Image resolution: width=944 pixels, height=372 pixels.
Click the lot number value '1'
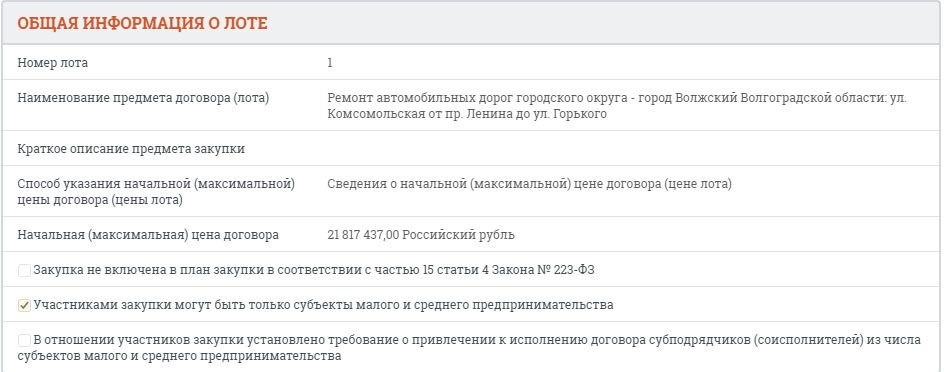pyautogui.click(x=330, y=63)
